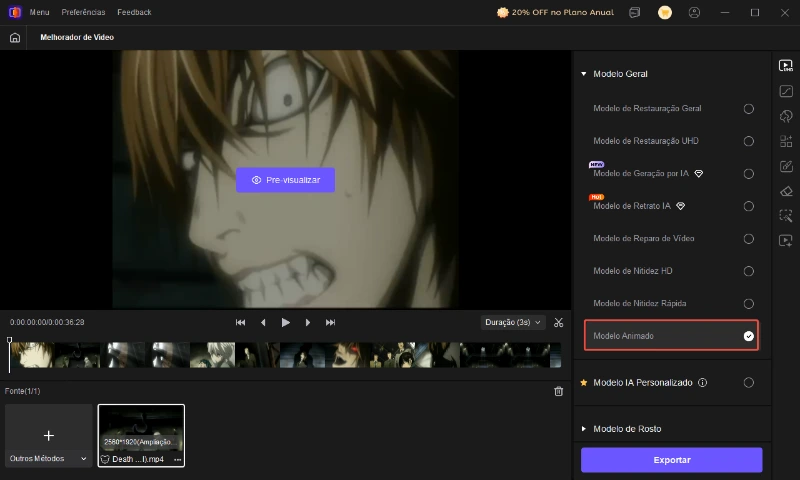Open Preferências menu
800x480 pixels.
(x=83, y=12)
